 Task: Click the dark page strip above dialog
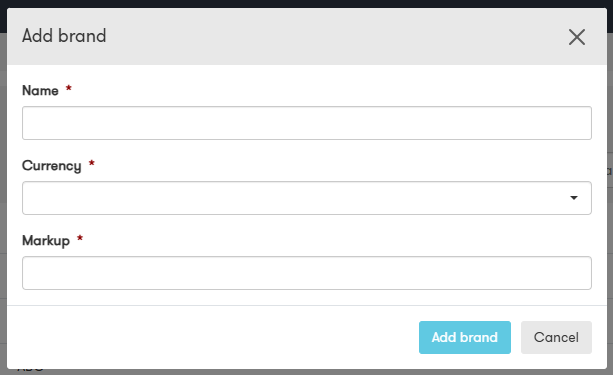click(307, 4)
